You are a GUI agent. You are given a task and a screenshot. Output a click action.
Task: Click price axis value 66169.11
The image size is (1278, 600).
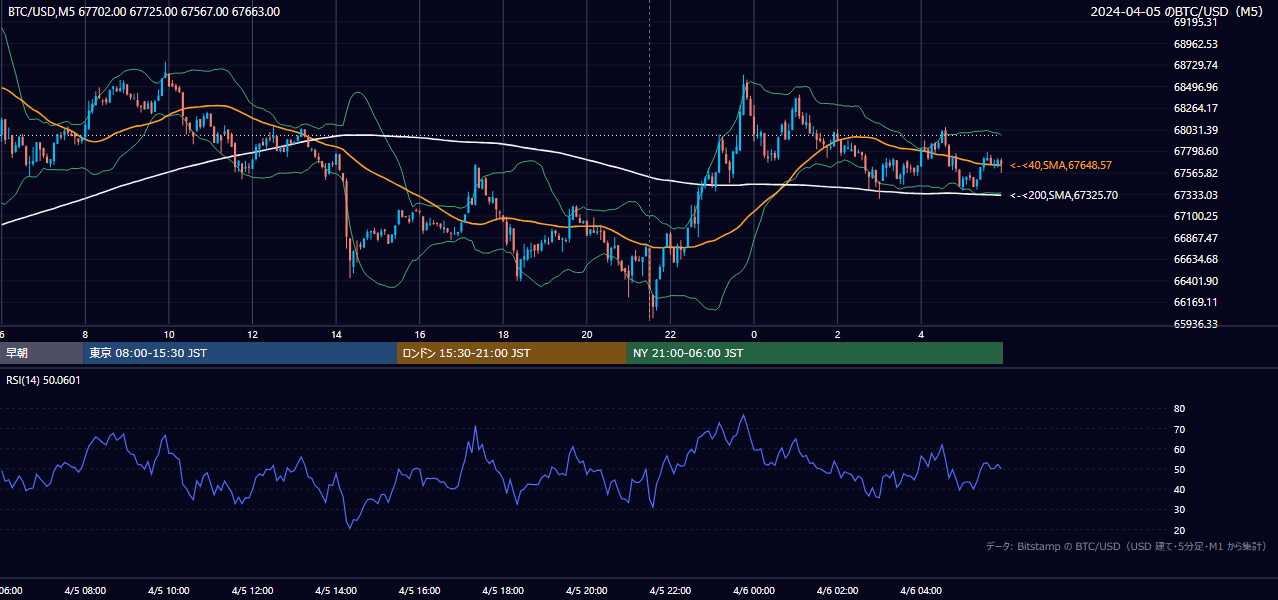point(1195,302)
